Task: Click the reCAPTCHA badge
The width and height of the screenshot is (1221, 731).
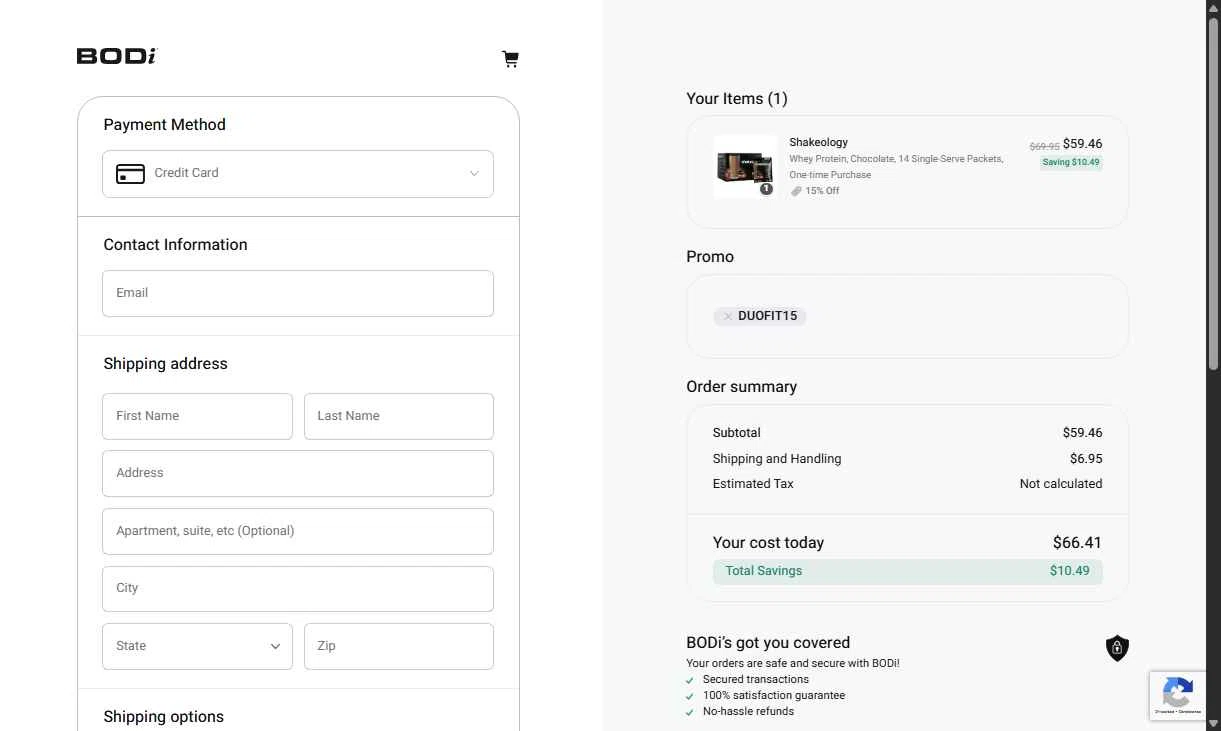Action: pyautogui.click(x=1177, y=695)
